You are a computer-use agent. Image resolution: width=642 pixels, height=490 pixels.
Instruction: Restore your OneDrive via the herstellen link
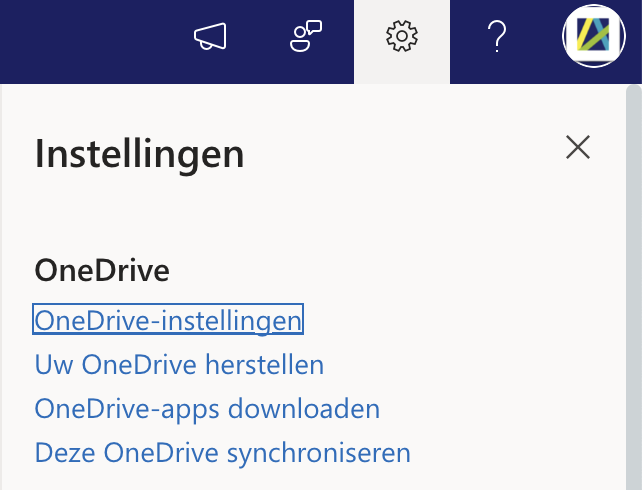(x=179, y=365)
